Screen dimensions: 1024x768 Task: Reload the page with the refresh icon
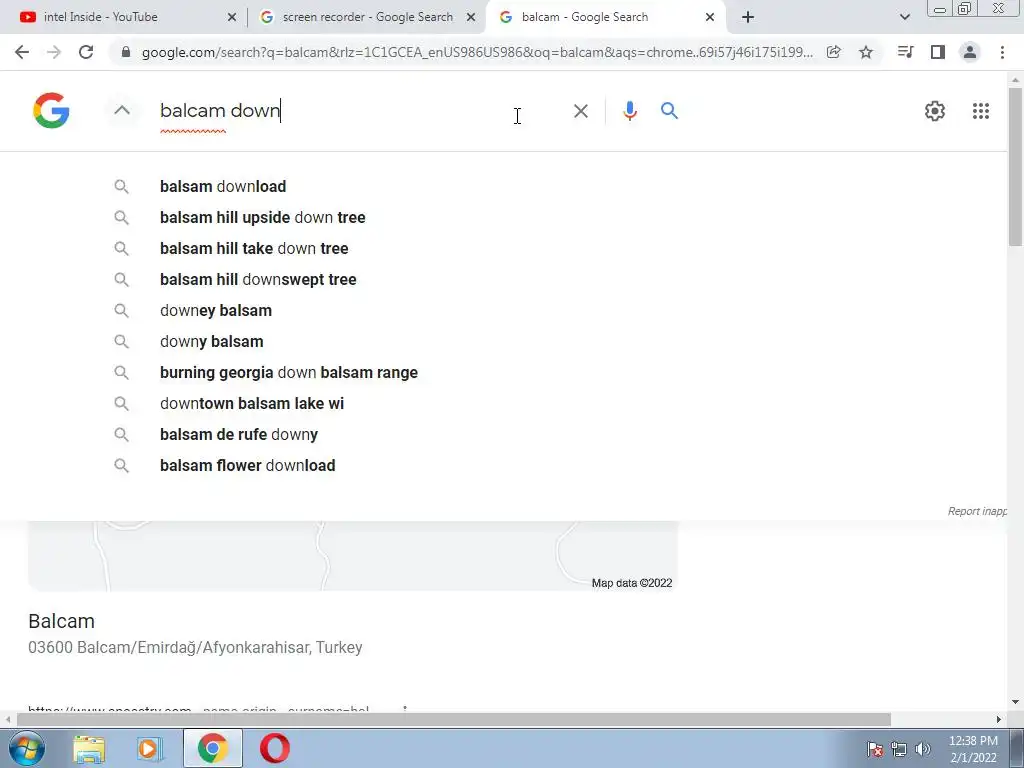click(86, 52)
